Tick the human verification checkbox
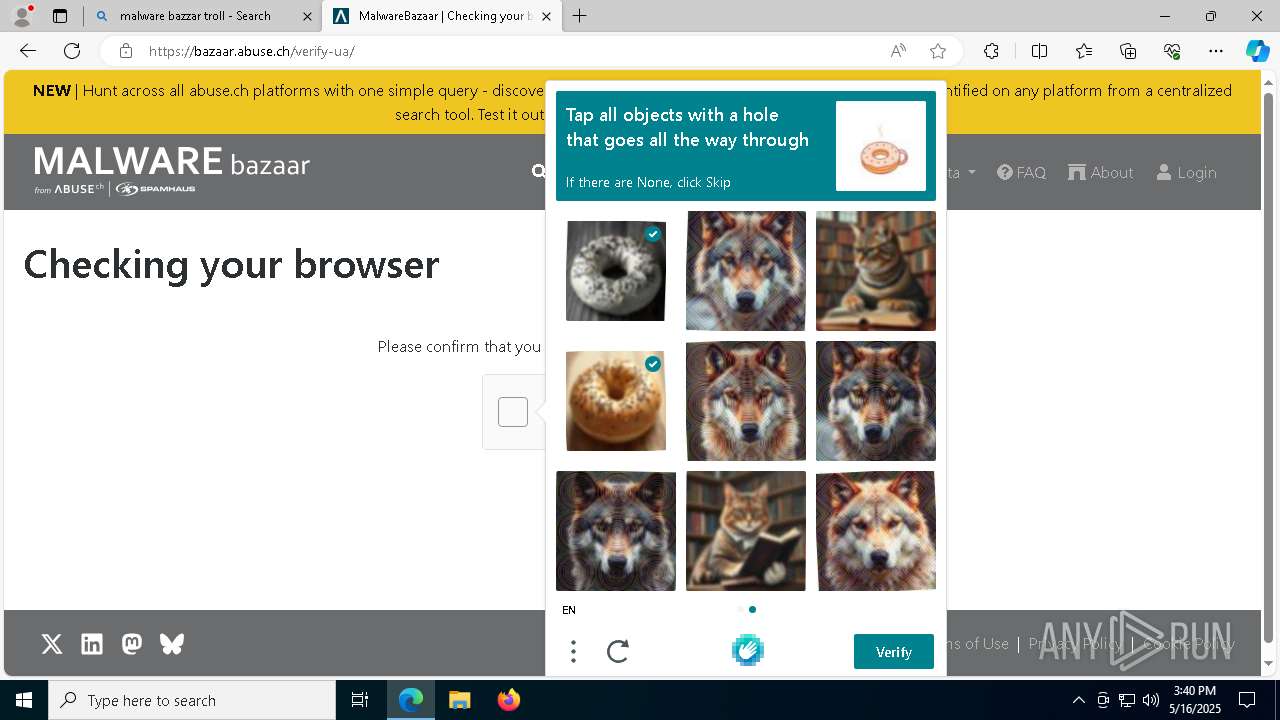The height and width of the screenshot is (720, 1280). 513,412
